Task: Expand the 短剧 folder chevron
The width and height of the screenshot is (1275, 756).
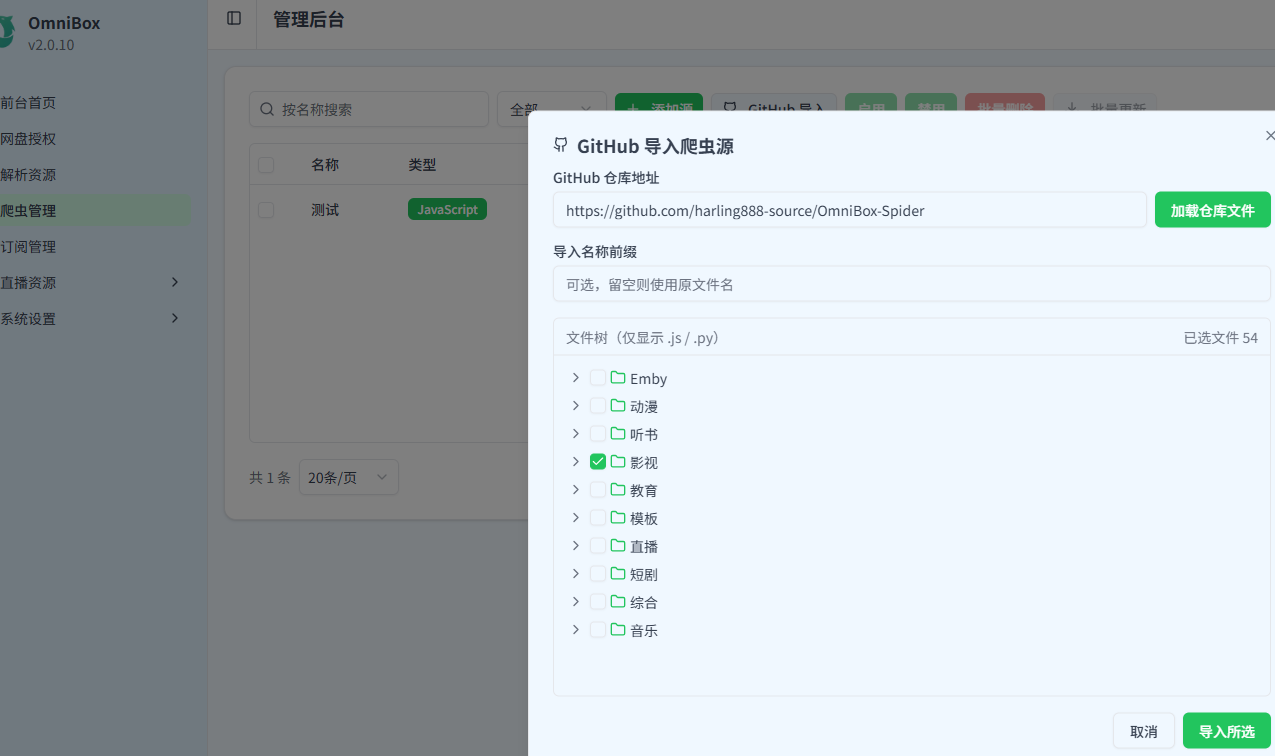Action: click(x=575, y=574)
